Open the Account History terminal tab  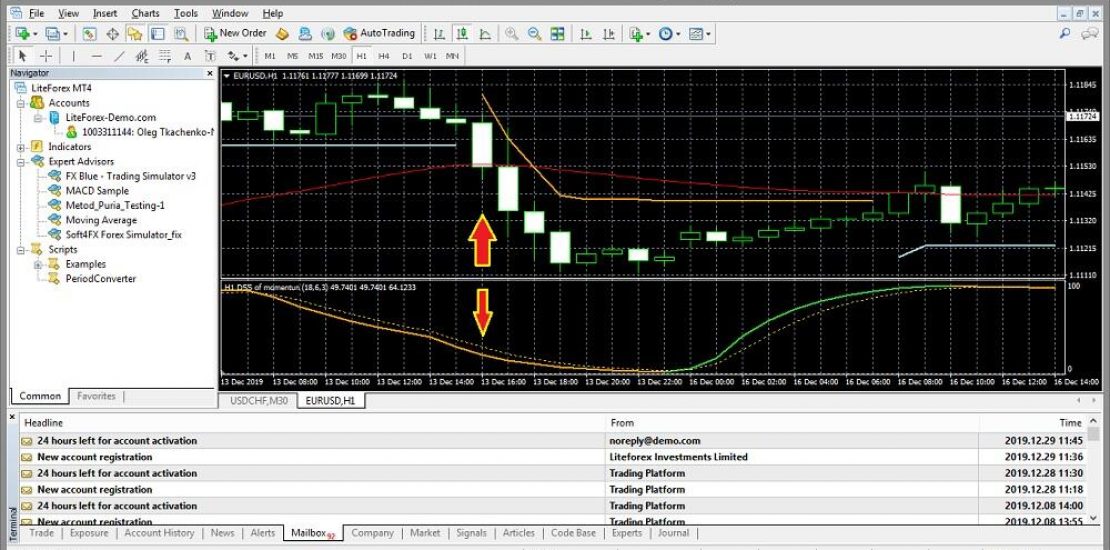159,533
